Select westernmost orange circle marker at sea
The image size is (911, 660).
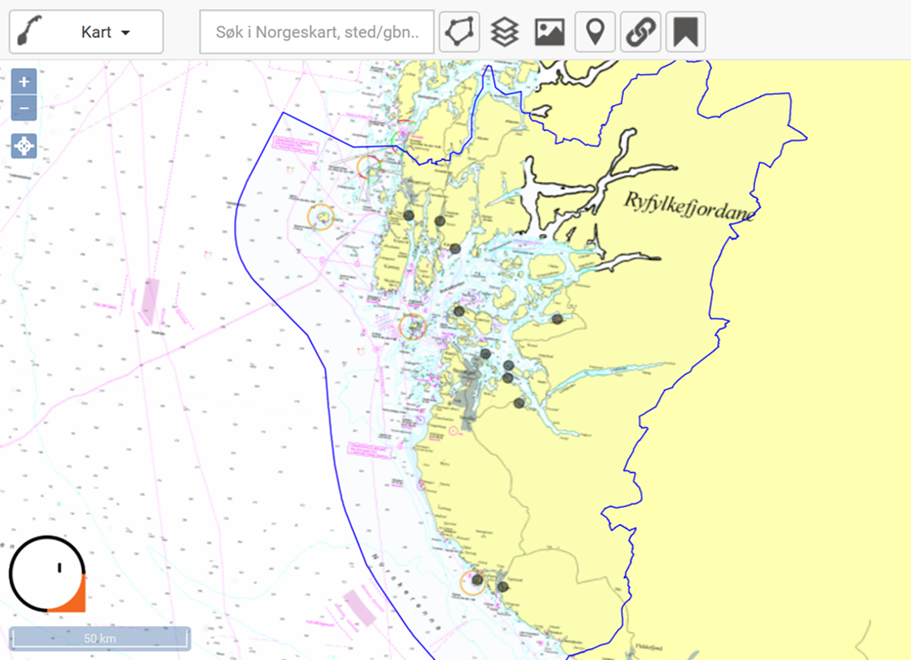tap(321, 215)
